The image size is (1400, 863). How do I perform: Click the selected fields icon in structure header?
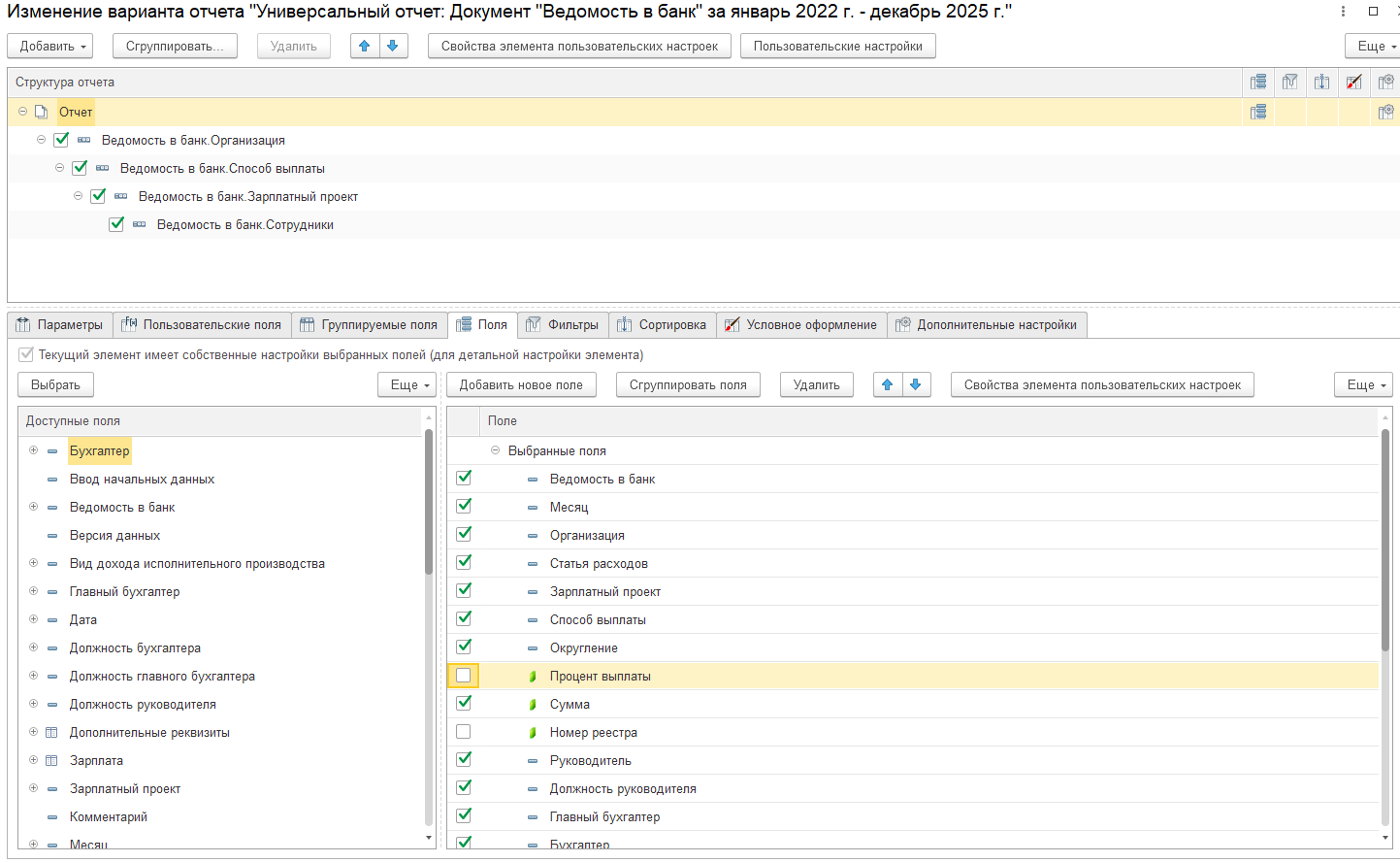click(1258, 83)
